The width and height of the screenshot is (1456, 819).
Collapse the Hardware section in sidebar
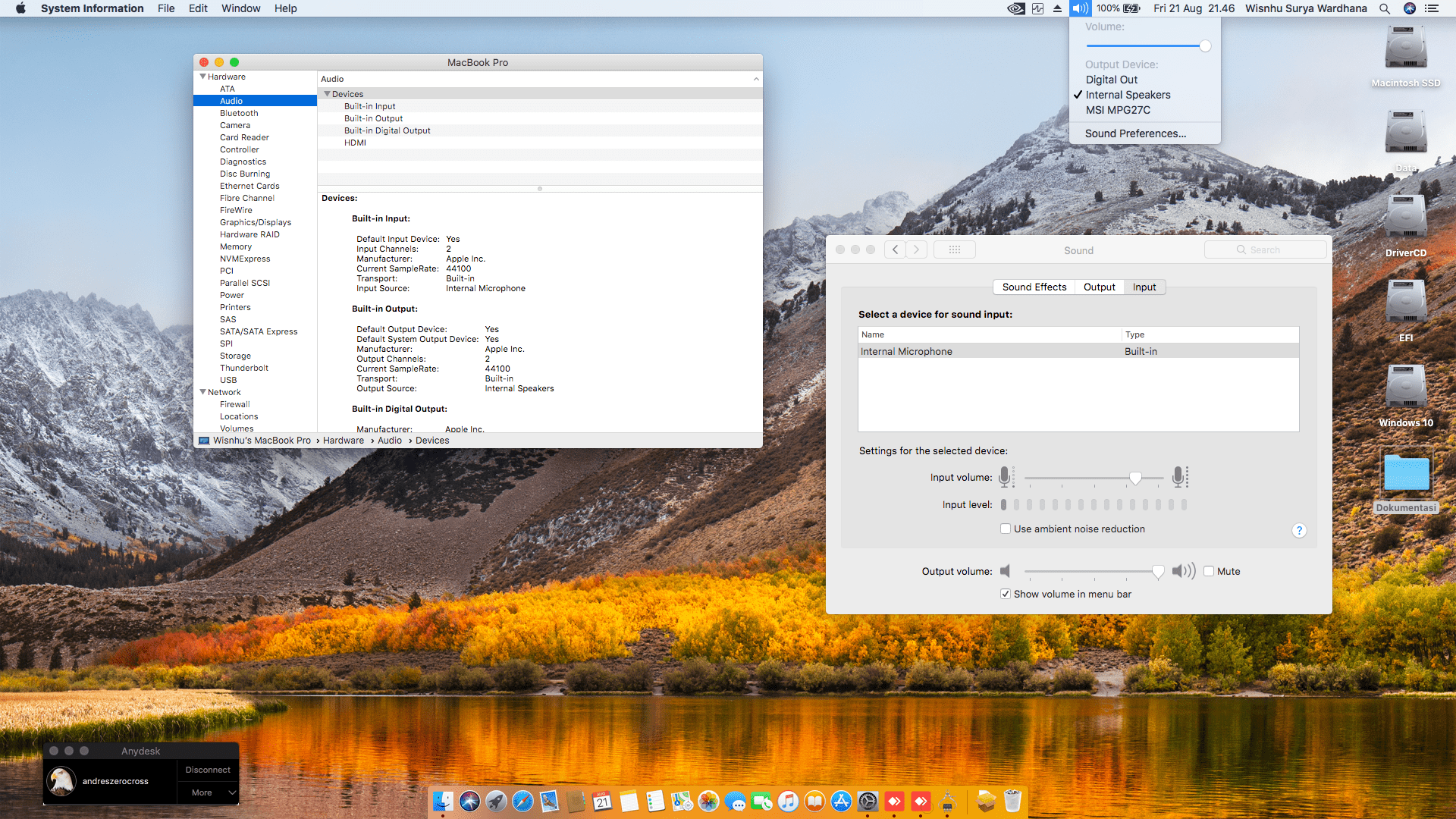(202, 77)
